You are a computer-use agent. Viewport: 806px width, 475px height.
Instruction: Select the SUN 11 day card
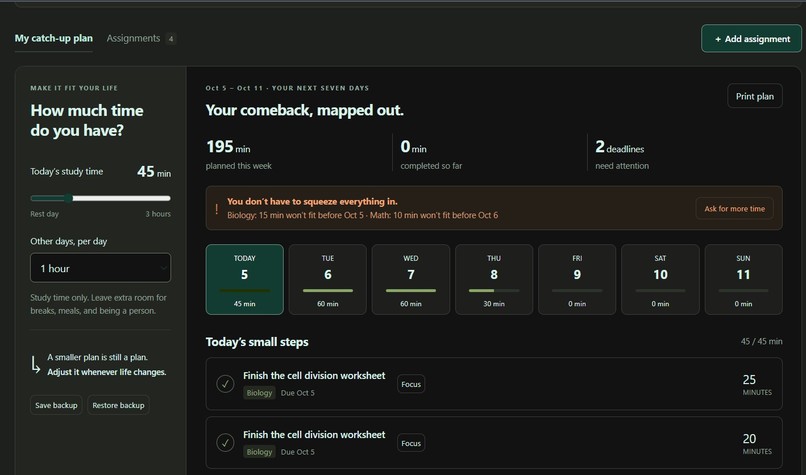click(743, 279)
